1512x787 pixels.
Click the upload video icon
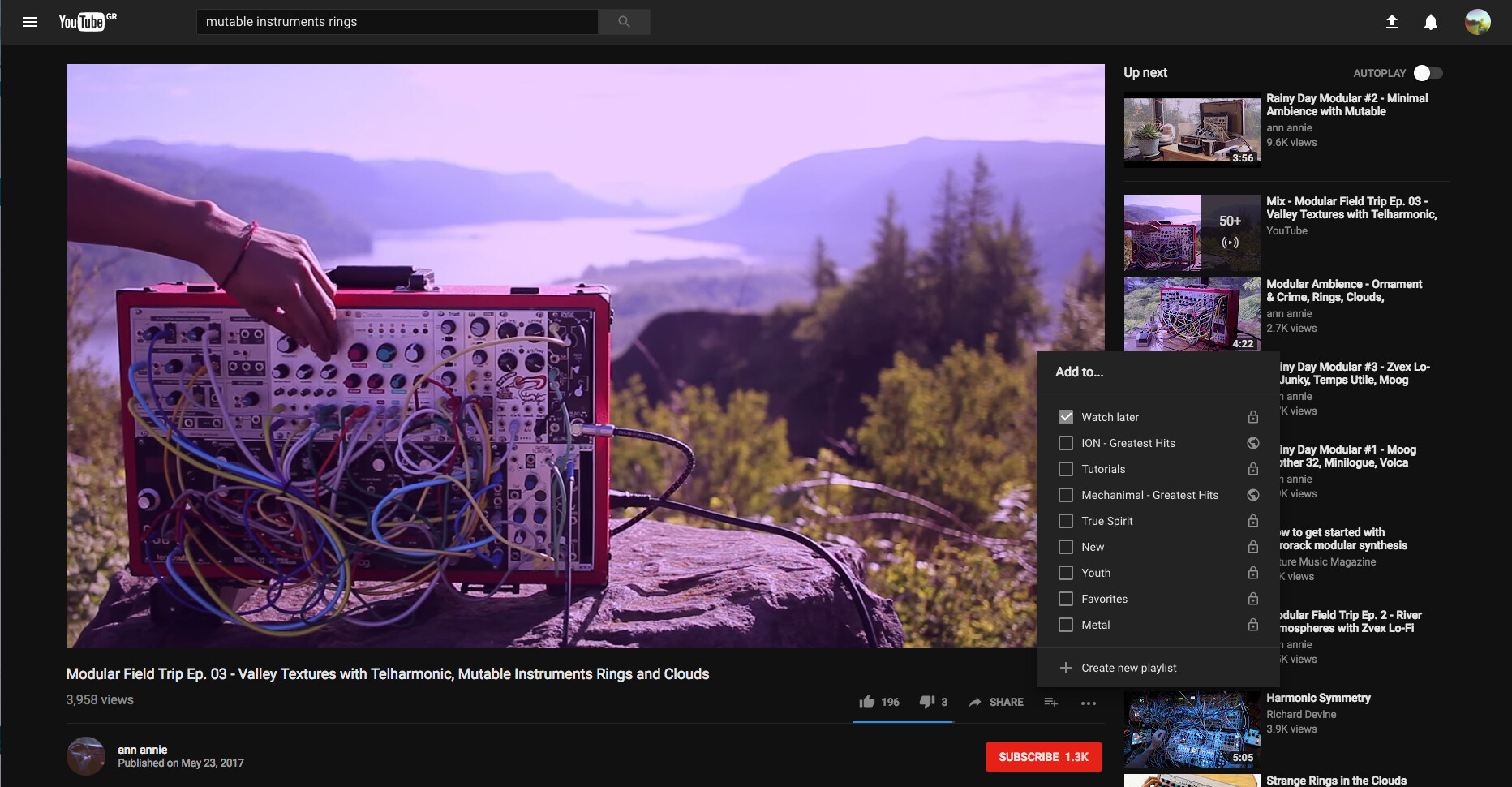click(x=1391, y=22)
